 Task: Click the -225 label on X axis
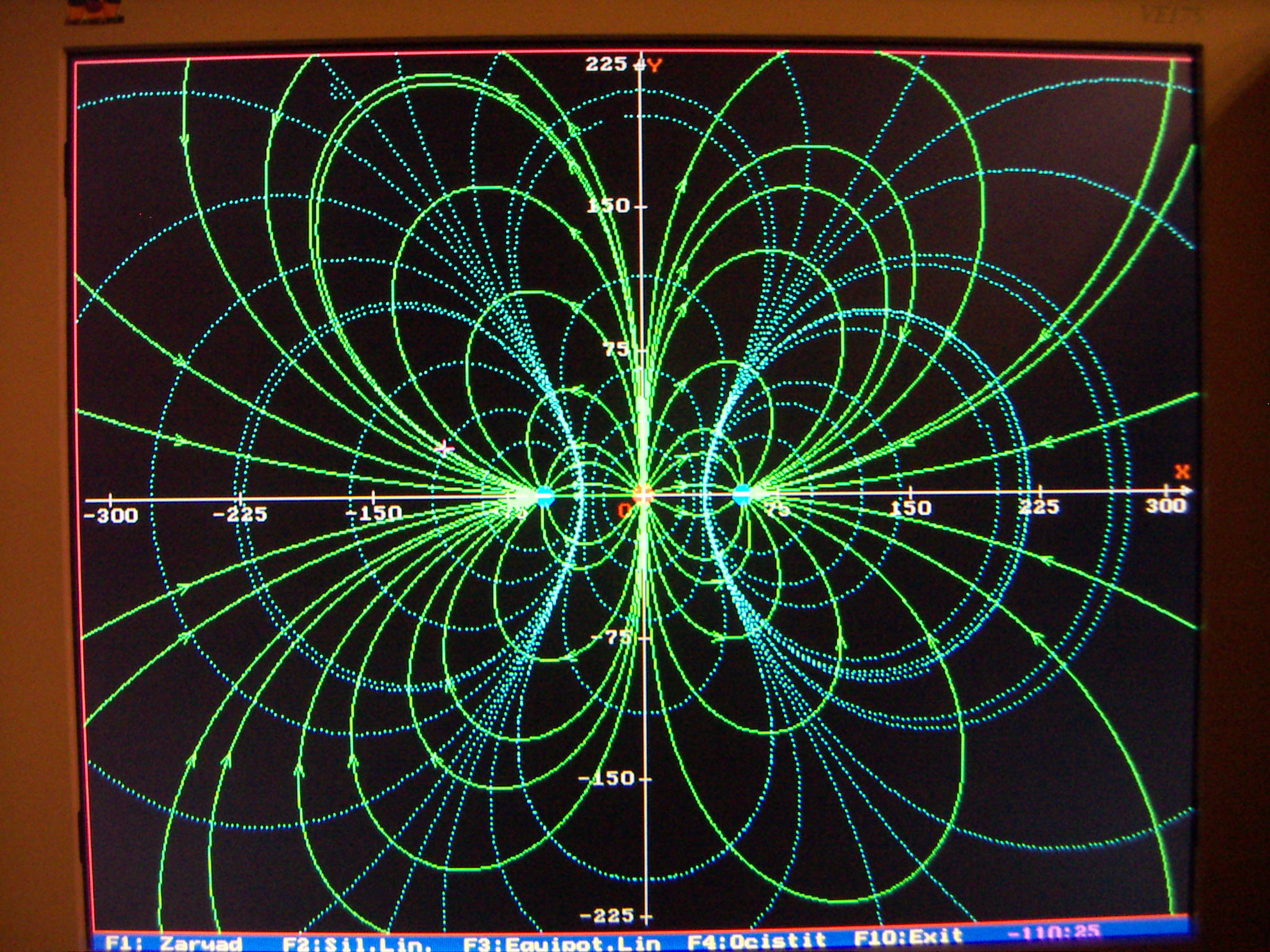[240, 514]
